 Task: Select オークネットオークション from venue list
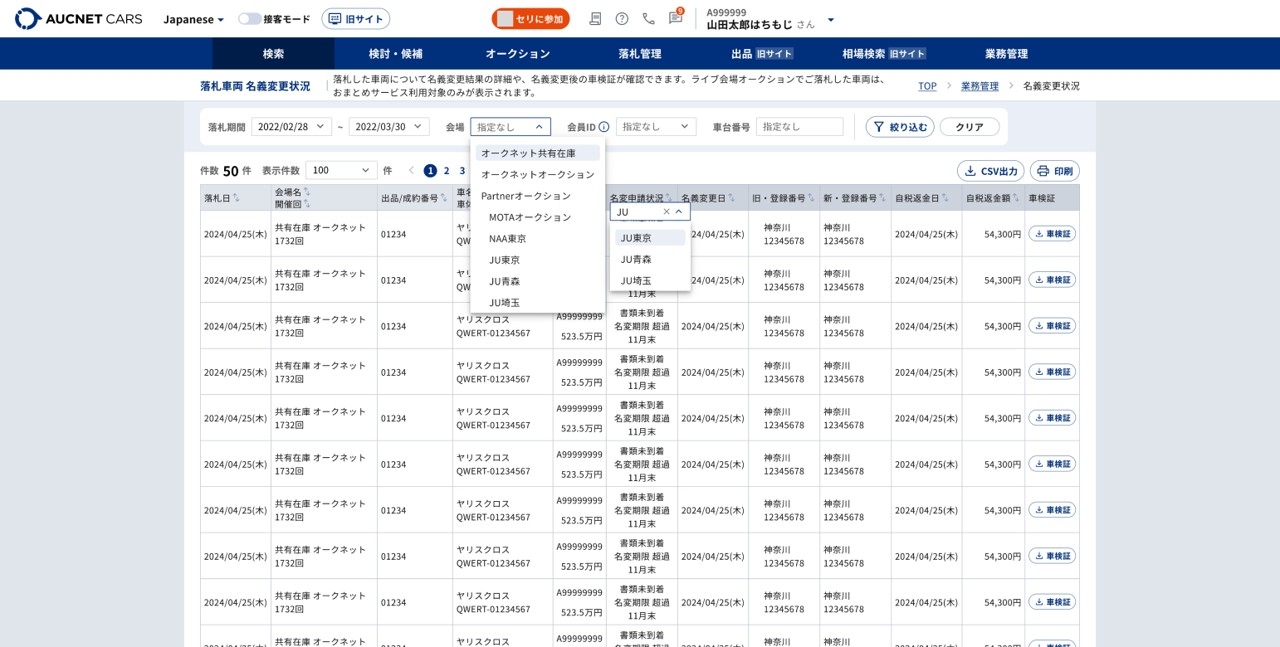537,174
